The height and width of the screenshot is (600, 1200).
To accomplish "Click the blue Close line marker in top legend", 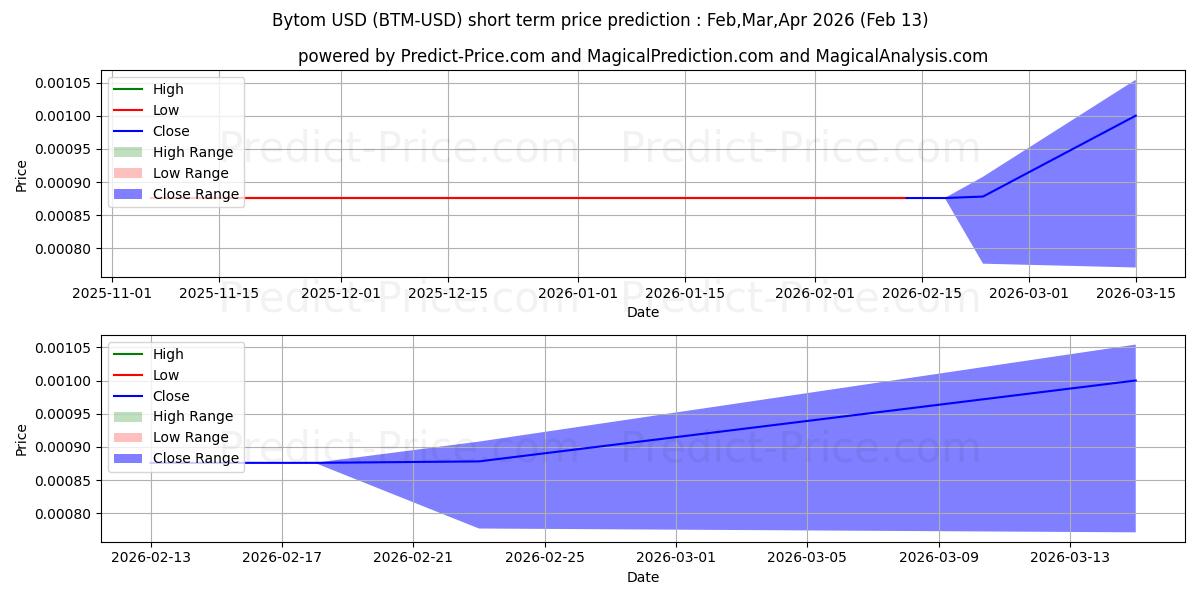I will pyautogui.click(x=128, y=131).
